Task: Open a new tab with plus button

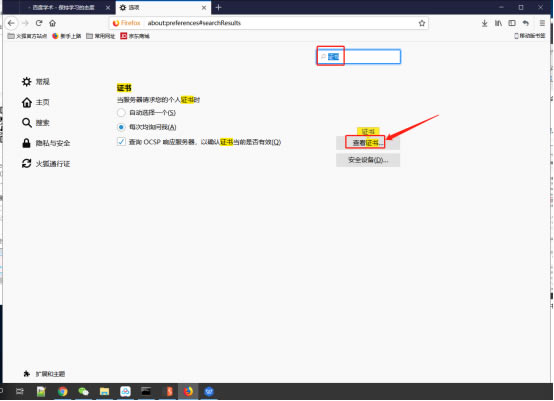Action: [218, 7]
